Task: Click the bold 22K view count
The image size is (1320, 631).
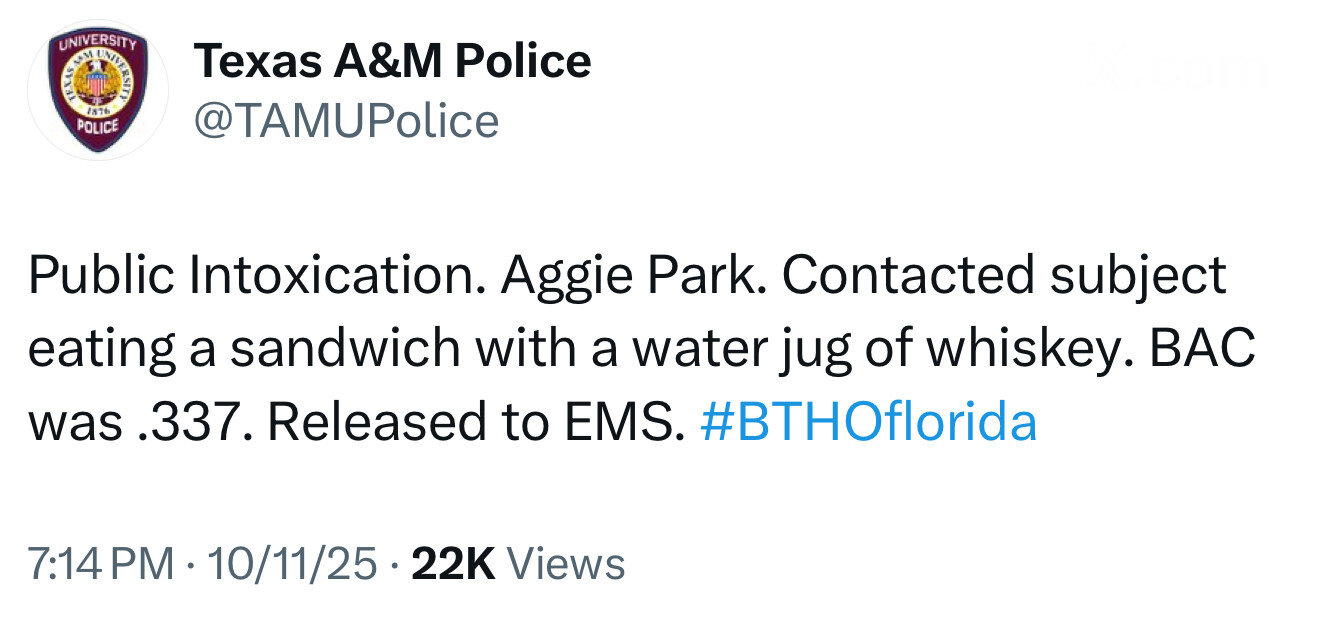Action: 453,564
